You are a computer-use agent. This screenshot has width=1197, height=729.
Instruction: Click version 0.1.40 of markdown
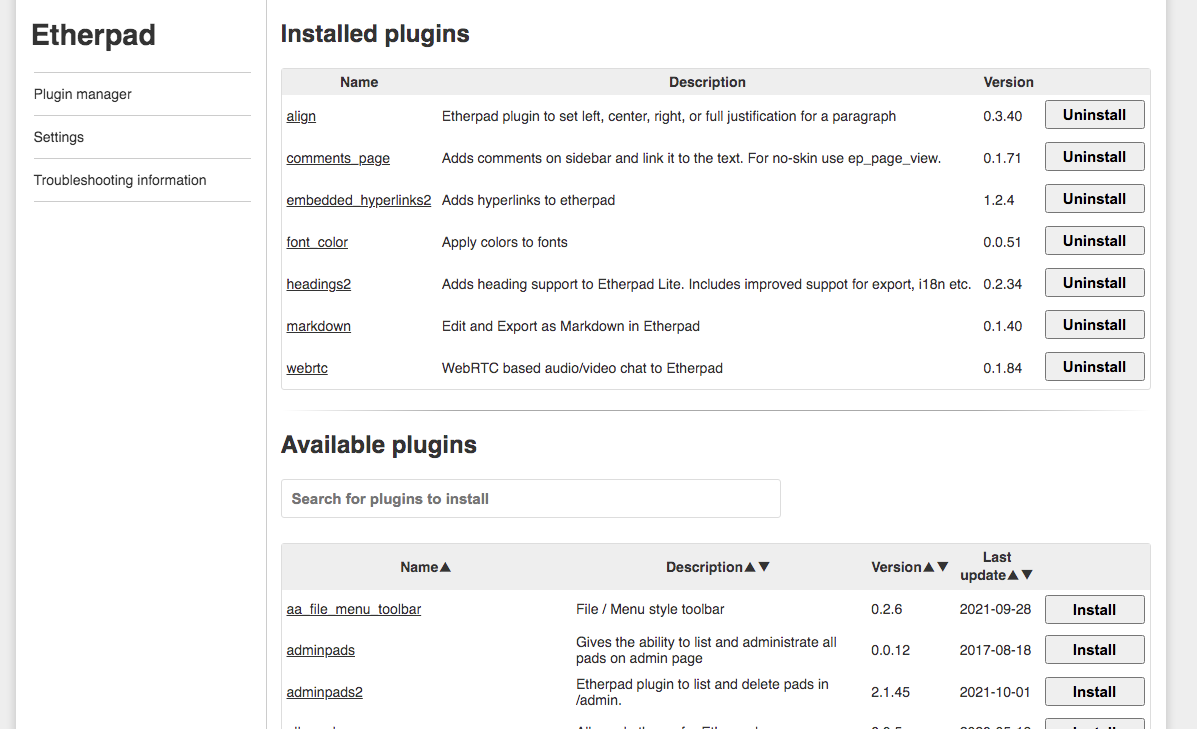point(1002,326)
